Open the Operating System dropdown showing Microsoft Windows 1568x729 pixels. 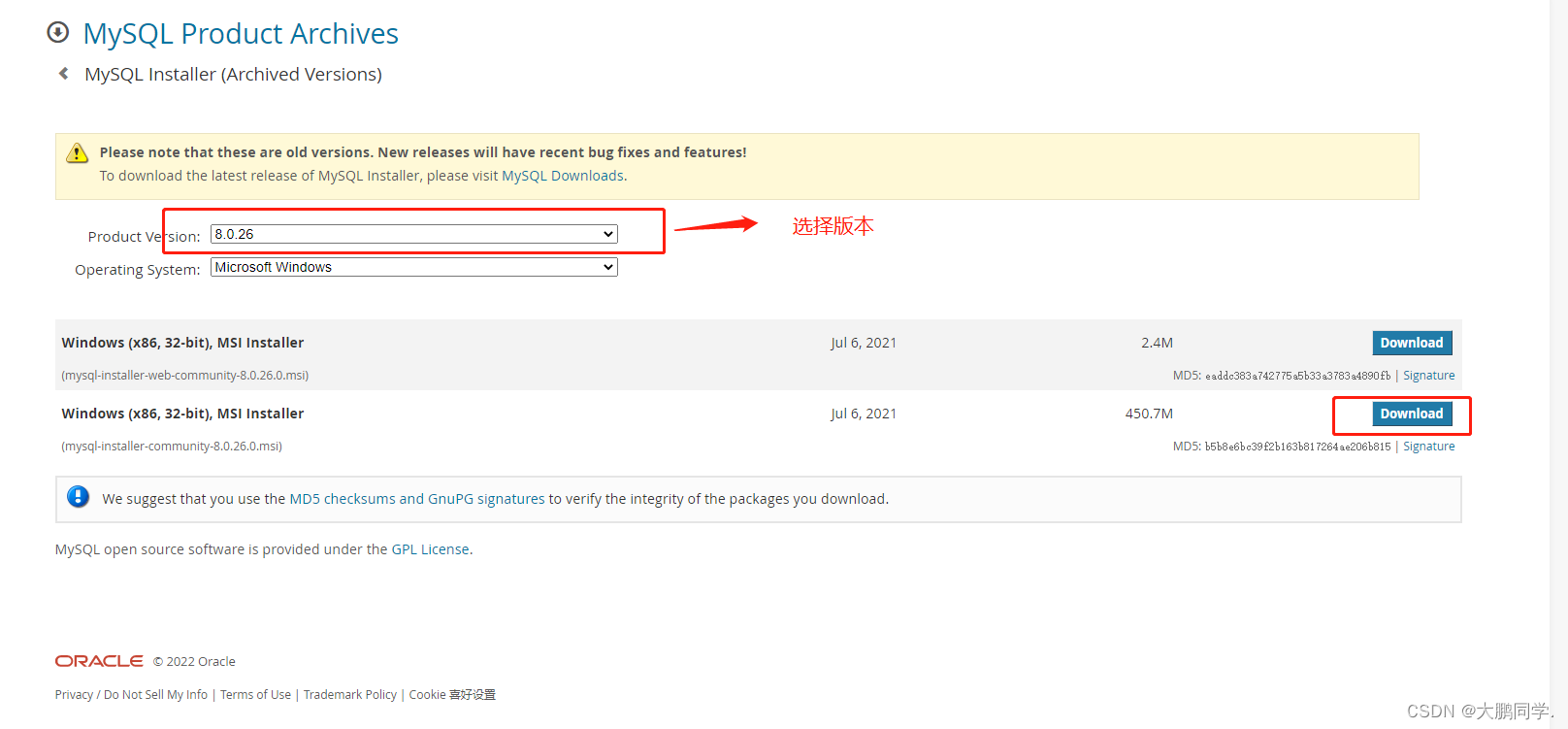coord(414,267)
